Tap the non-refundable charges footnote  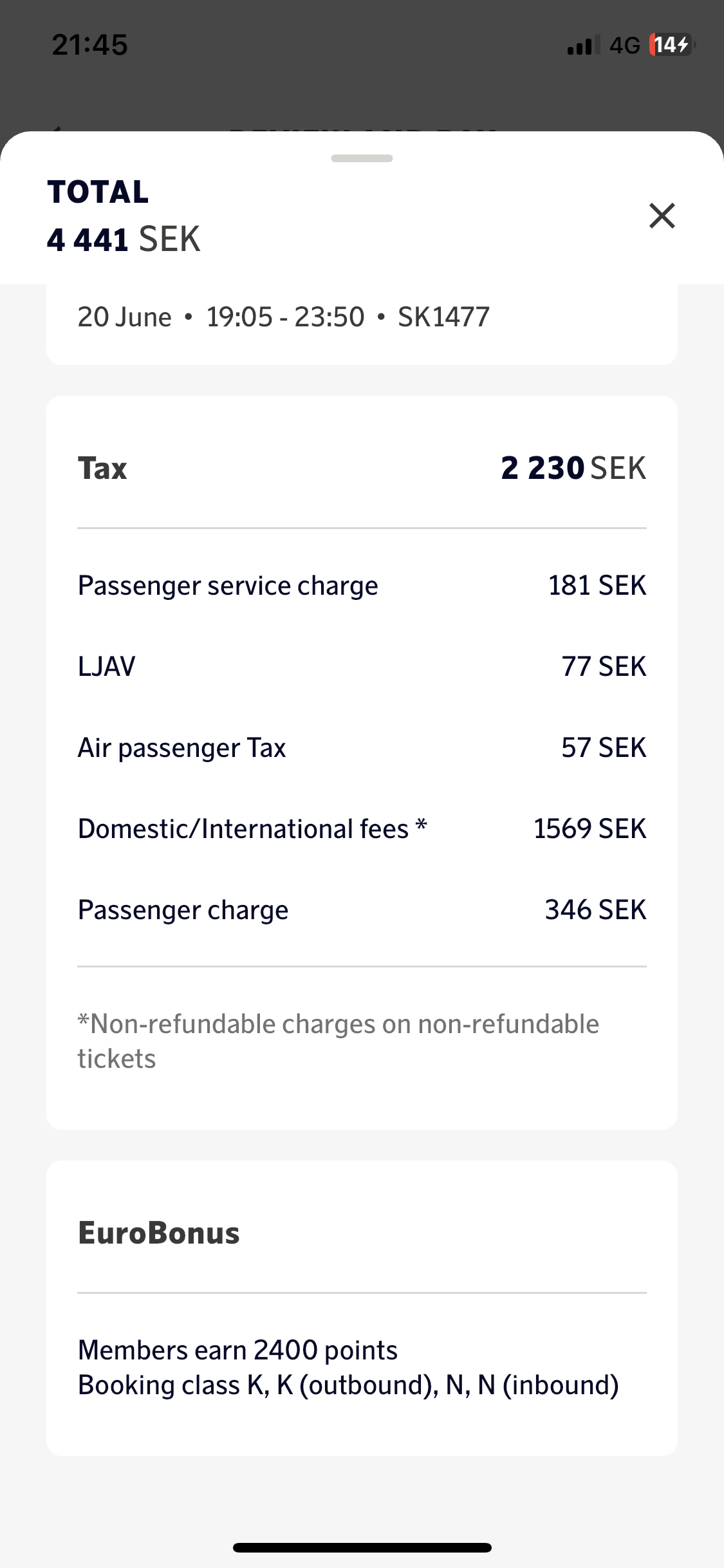pyautogui.click(x=339, y=1041)
